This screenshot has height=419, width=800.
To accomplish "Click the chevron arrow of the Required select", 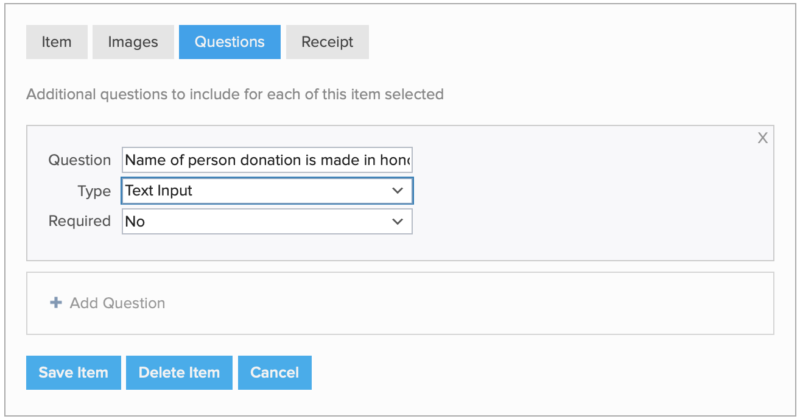I will pyautogui.click(x=397, y=221).
